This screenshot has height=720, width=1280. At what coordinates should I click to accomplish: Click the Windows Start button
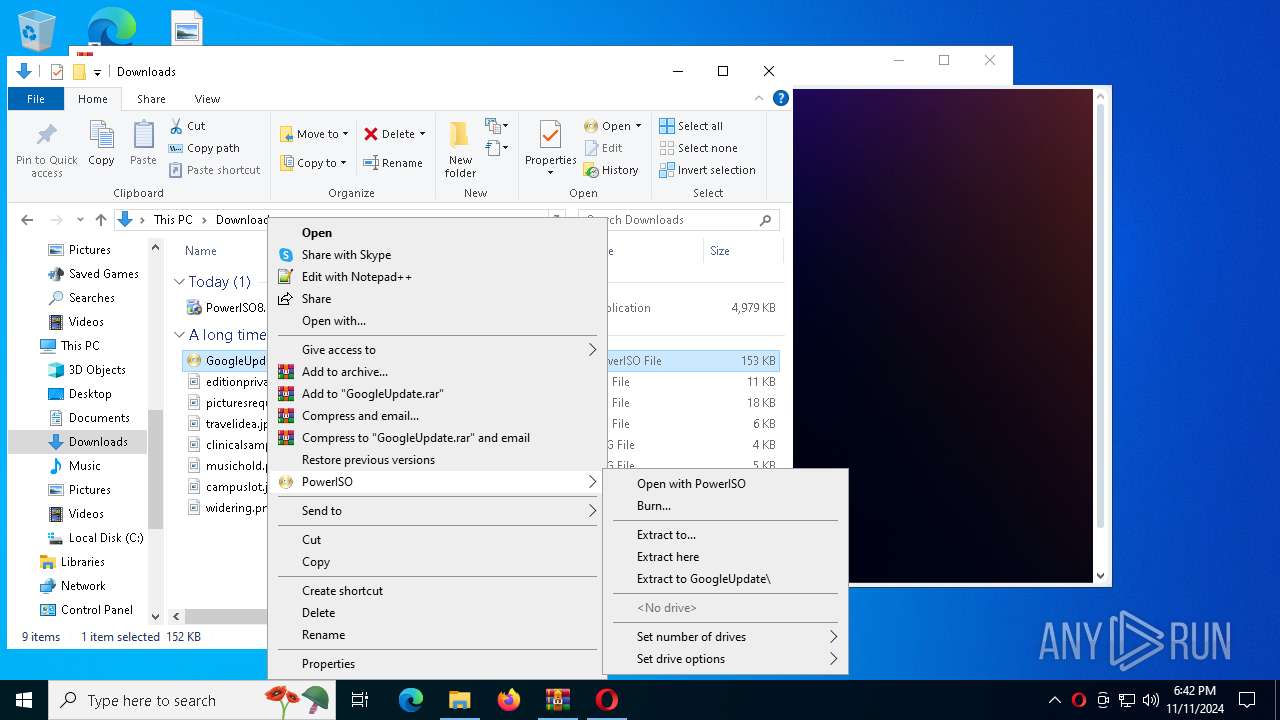(24, 700)
